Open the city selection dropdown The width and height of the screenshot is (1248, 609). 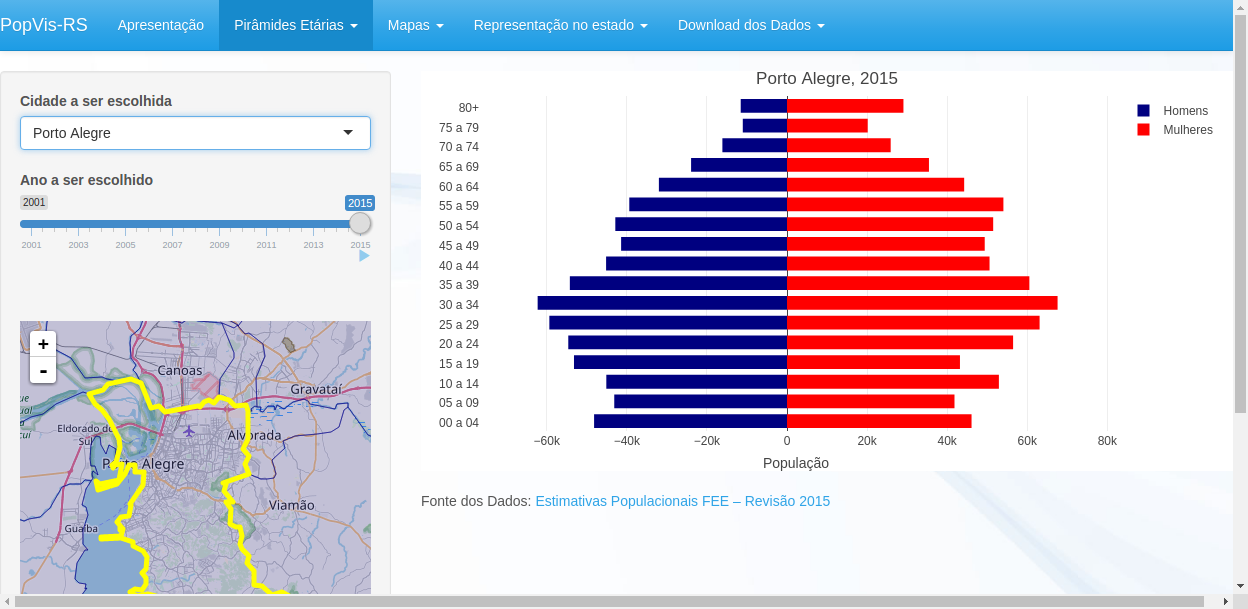(x=195, y=133)
